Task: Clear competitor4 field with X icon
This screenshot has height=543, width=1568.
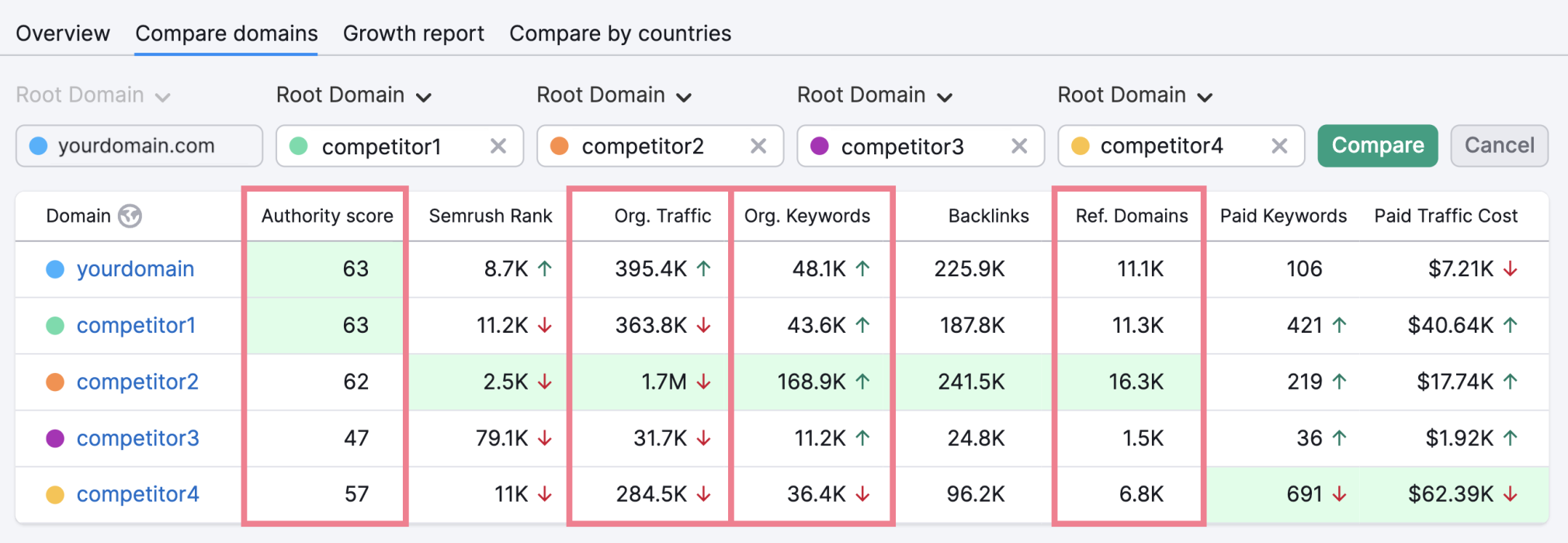Action: pos(1279,146)
